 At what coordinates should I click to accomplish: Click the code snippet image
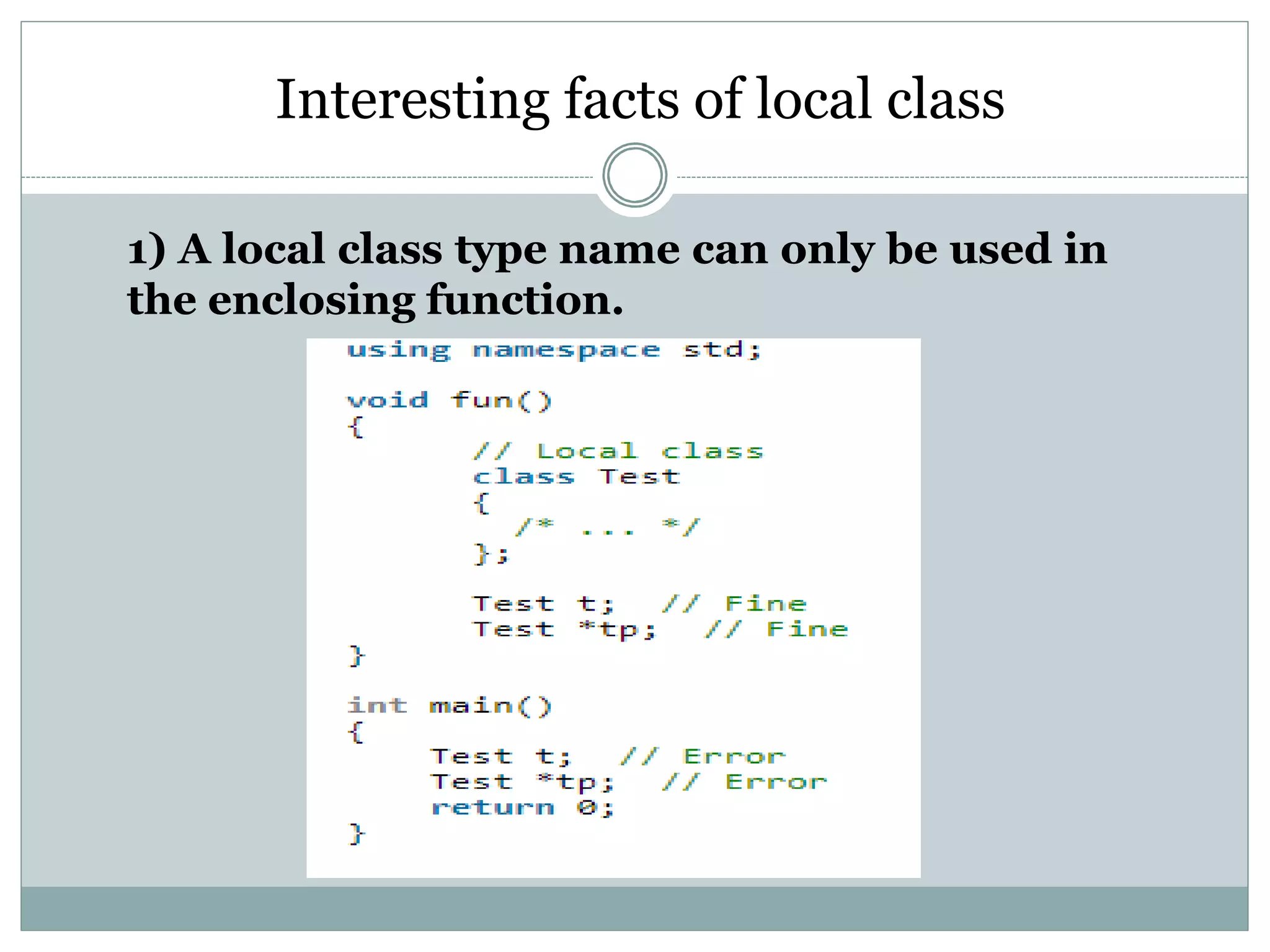pyautogui.click(x=613, y=608)
